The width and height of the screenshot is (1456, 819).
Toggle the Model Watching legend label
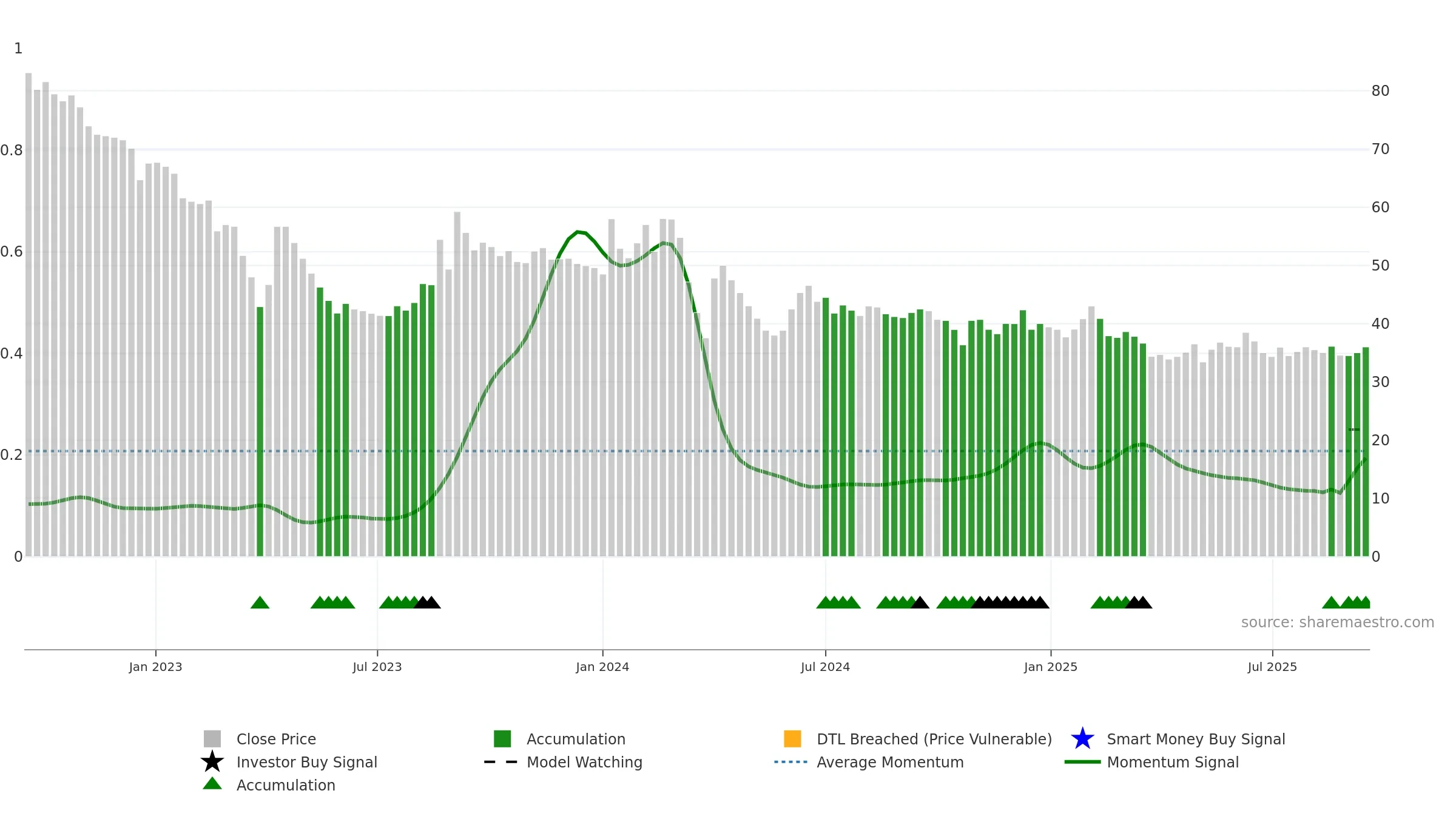[x=584, y=762]
